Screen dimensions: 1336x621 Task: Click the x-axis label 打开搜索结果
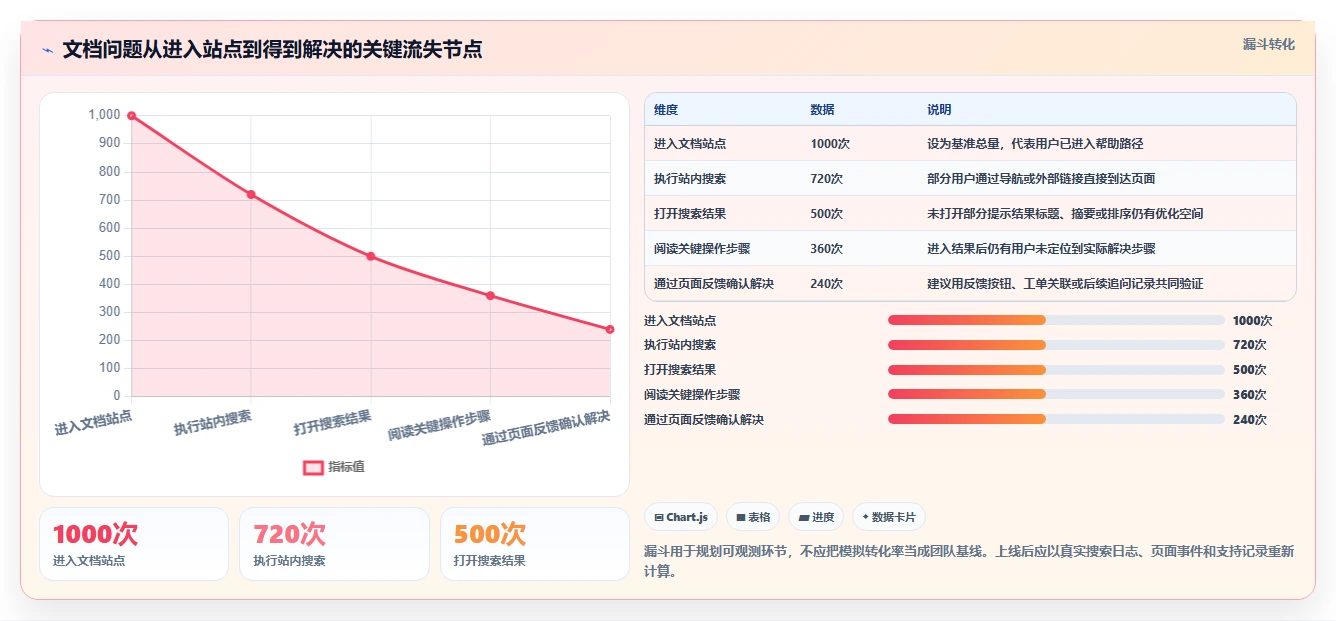(x=333, y=422)
